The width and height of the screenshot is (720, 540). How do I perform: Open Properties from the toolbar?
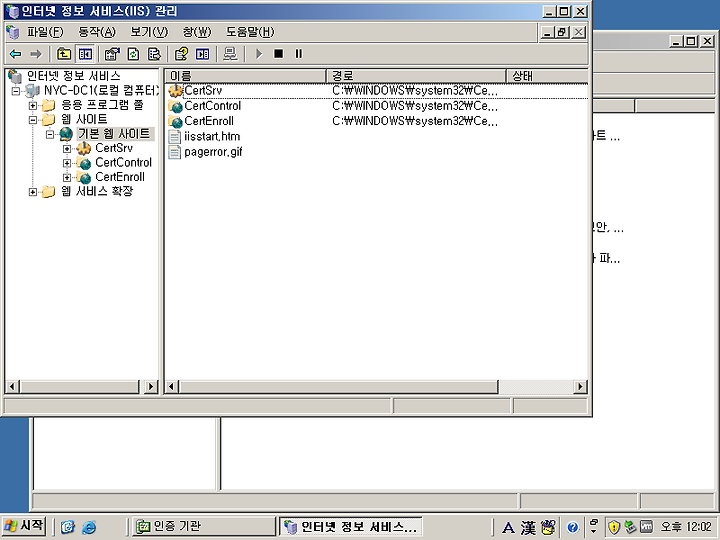tap(112, 54)
